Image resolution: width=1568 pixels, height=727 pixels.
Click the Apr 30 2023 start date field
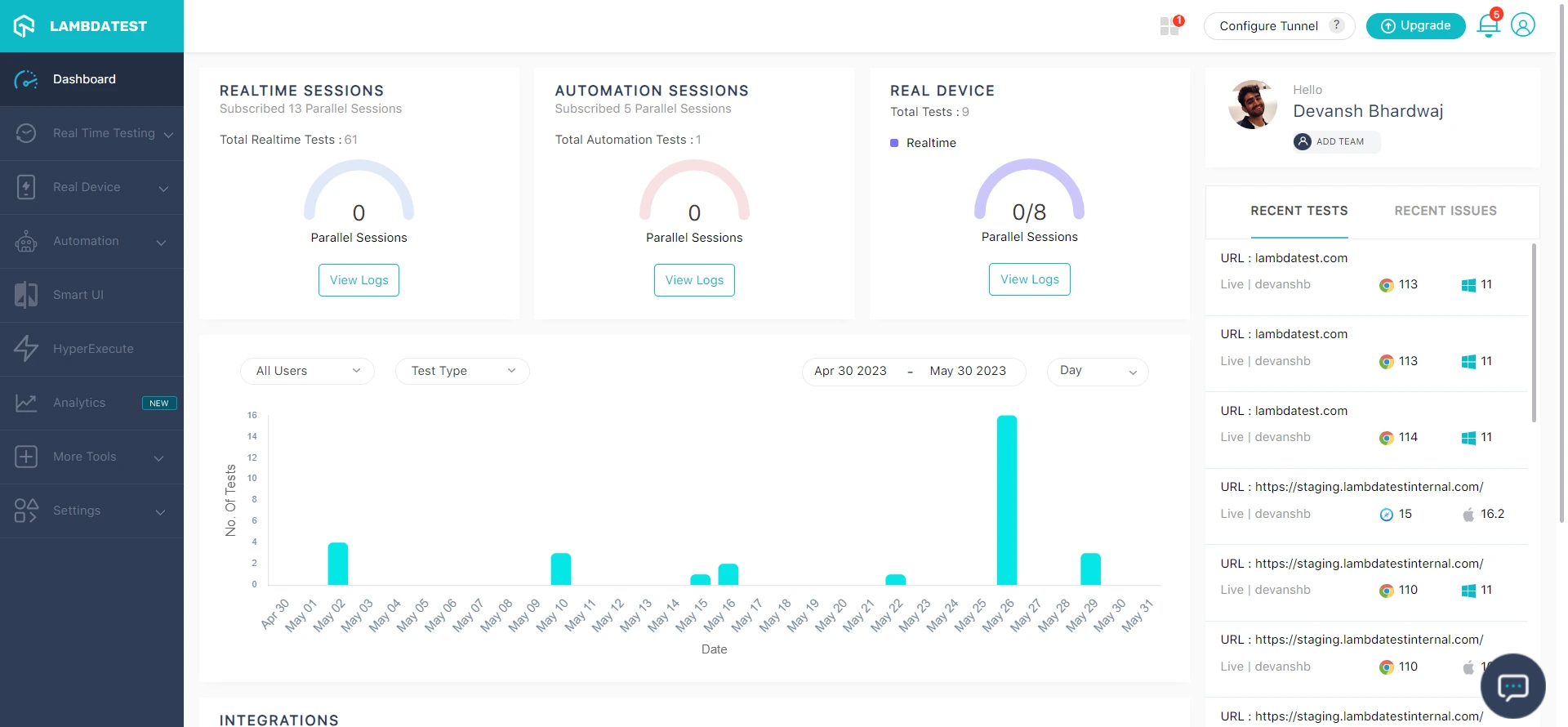point(850,371)
